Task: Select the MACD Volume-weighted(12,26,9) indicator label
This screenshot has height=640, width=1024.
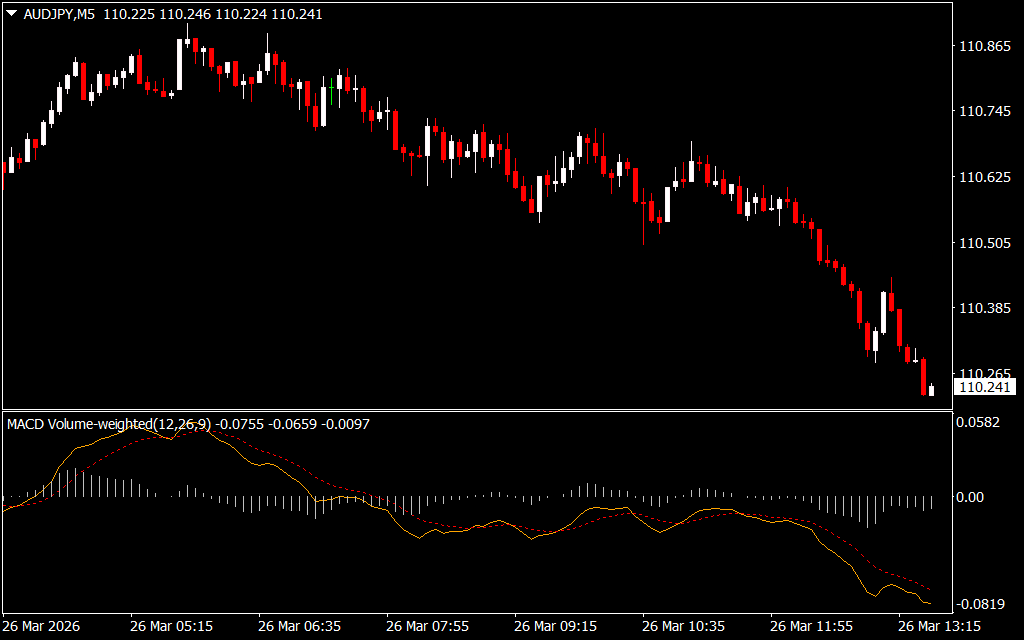Action: tap(109, 424)
